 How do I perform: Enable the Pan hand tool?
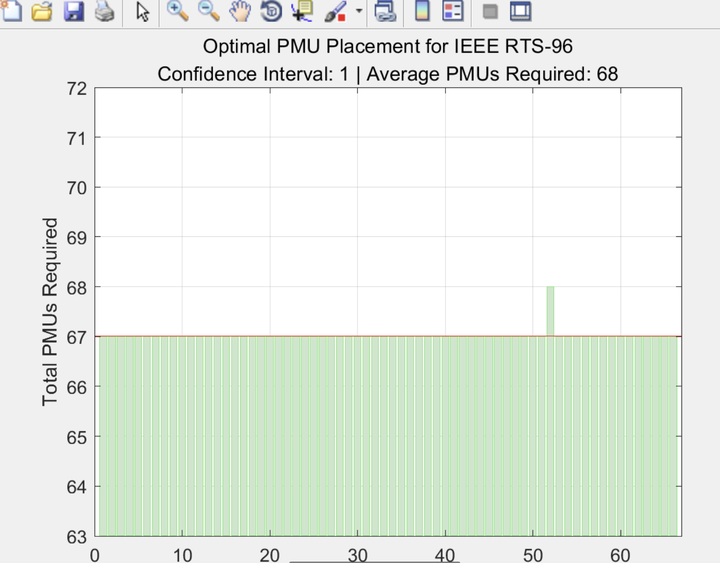coord(240,11)
